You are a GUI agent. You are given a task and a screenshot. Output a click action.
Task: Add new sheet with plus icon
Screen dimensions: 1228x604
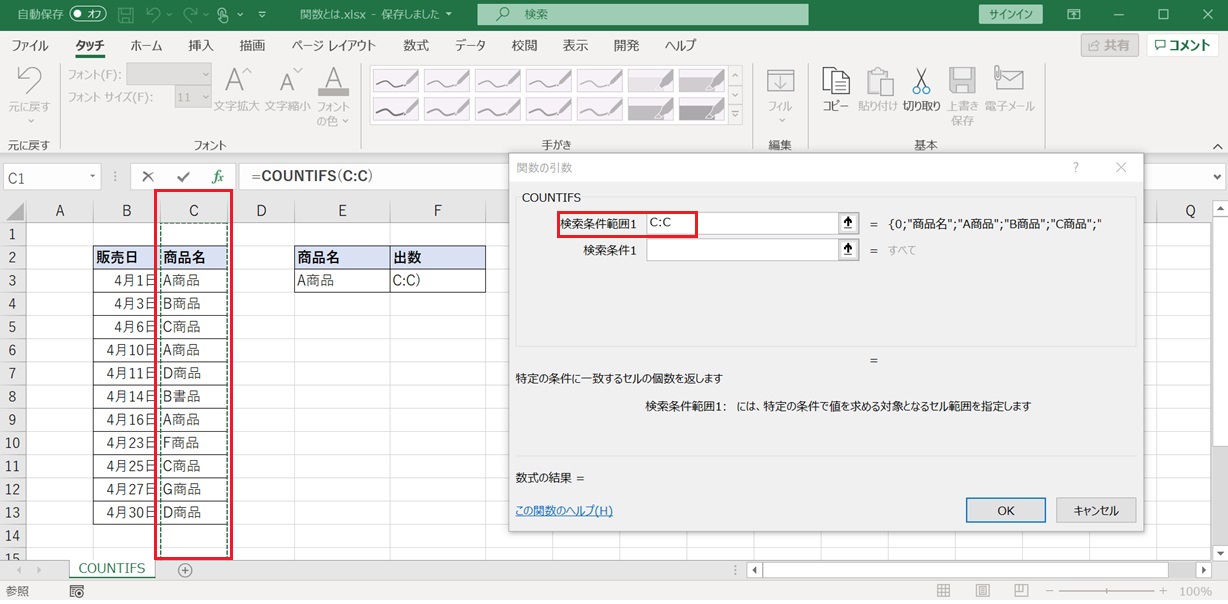[x=184, y=570]
